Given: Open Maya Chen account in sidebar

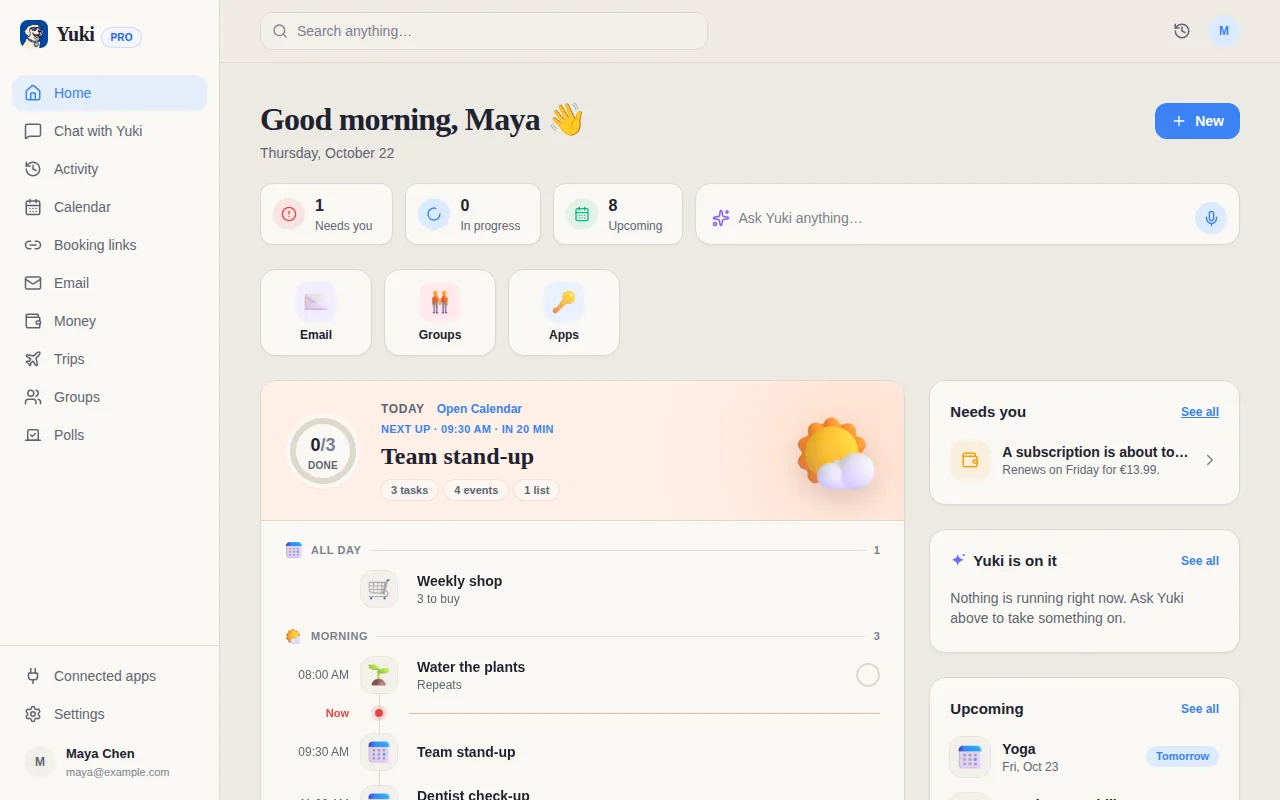Looking at the screenshot, I should point(110,762).
